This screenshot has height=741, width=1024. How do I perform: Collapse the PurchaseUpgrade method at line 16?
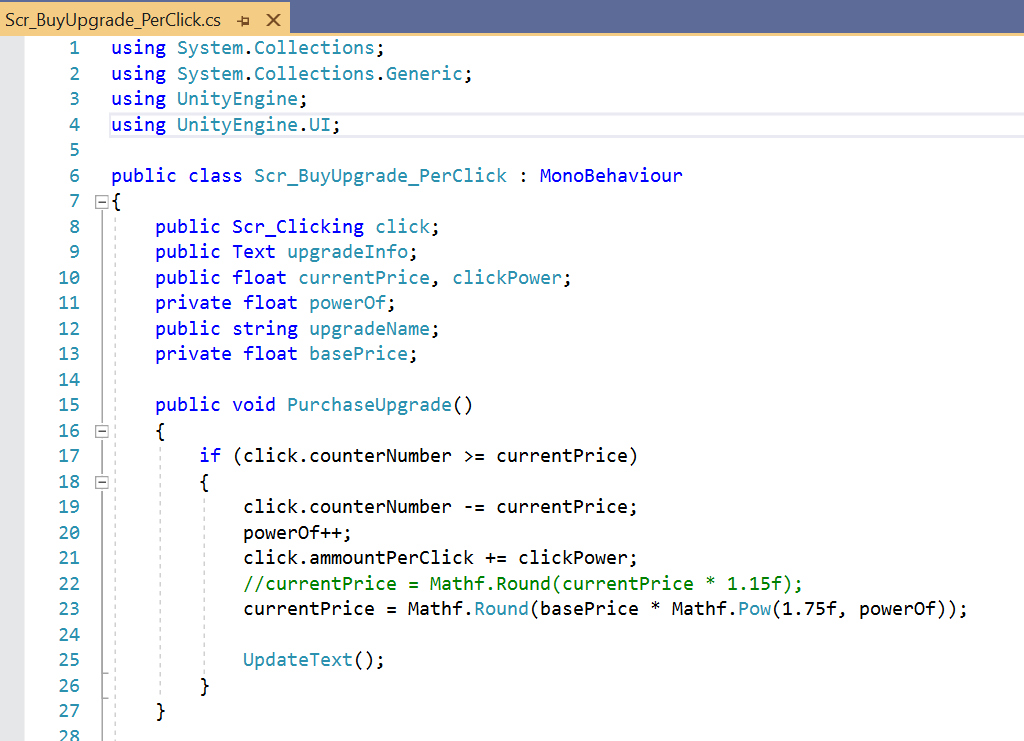[100, 431]
